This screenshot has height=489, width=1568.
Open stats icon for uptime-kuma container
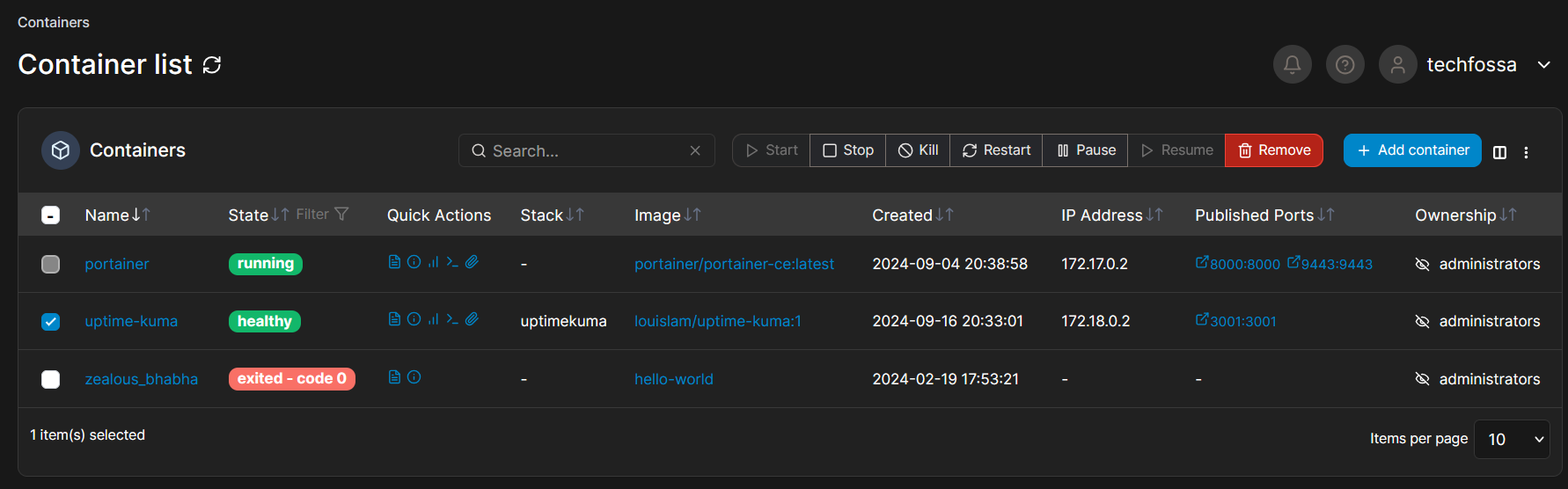click(x=433, y=319)
